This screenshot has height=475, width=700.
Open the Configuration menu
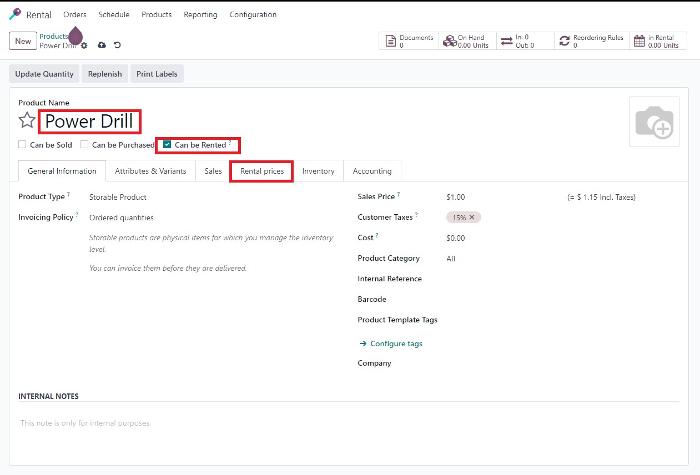tap(253, 15)
